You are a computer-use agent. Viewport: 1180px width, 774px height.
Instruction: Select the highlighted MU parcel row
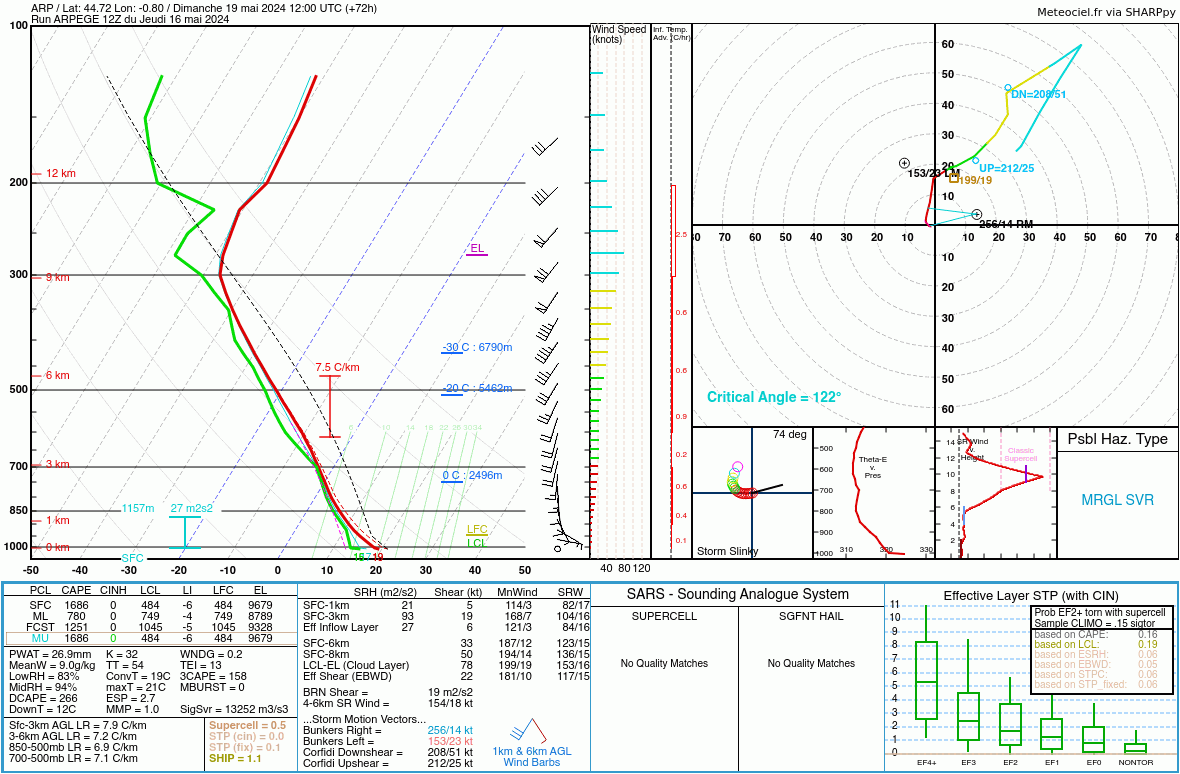pyautogui.click(x=151, y=639)
